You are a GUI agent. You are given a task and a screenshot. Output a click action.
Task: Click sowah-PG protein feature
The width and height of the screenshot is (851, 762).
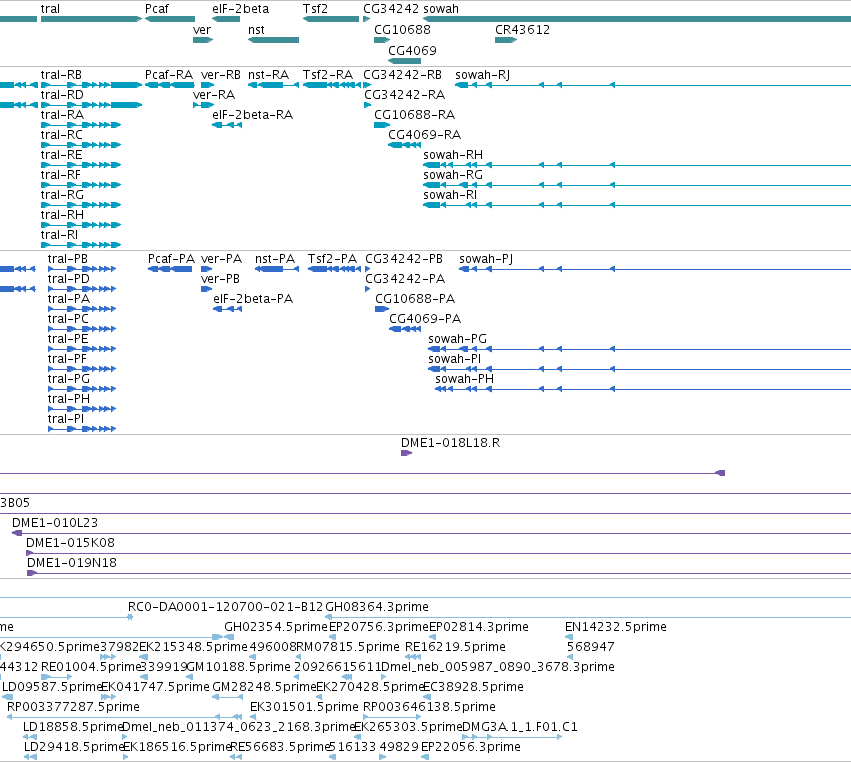(x=639, y=349)
